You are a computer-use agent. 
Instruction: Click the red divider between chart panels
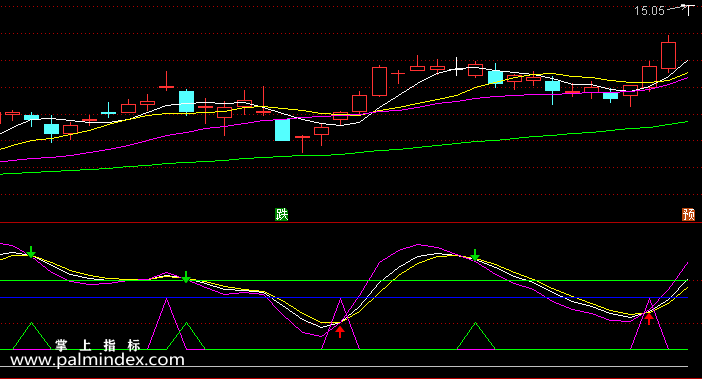point(351,222)
